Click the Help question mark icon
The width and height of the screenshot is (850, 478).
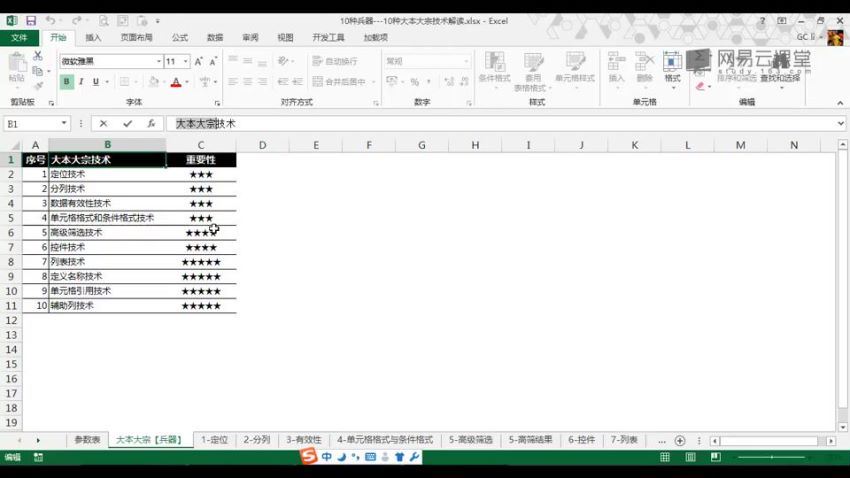pos(762,21)
